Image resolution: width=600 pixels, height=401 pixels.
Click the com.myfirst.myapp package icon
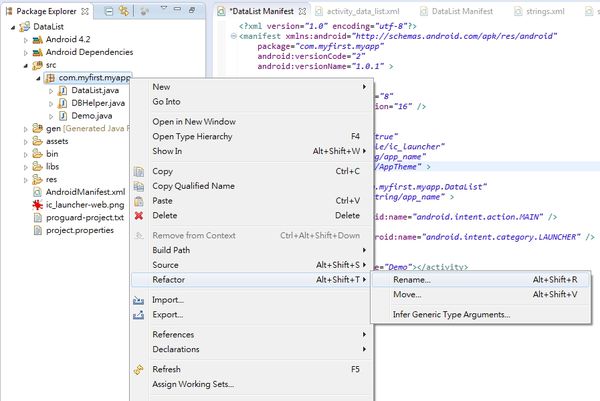click(50, 78)
